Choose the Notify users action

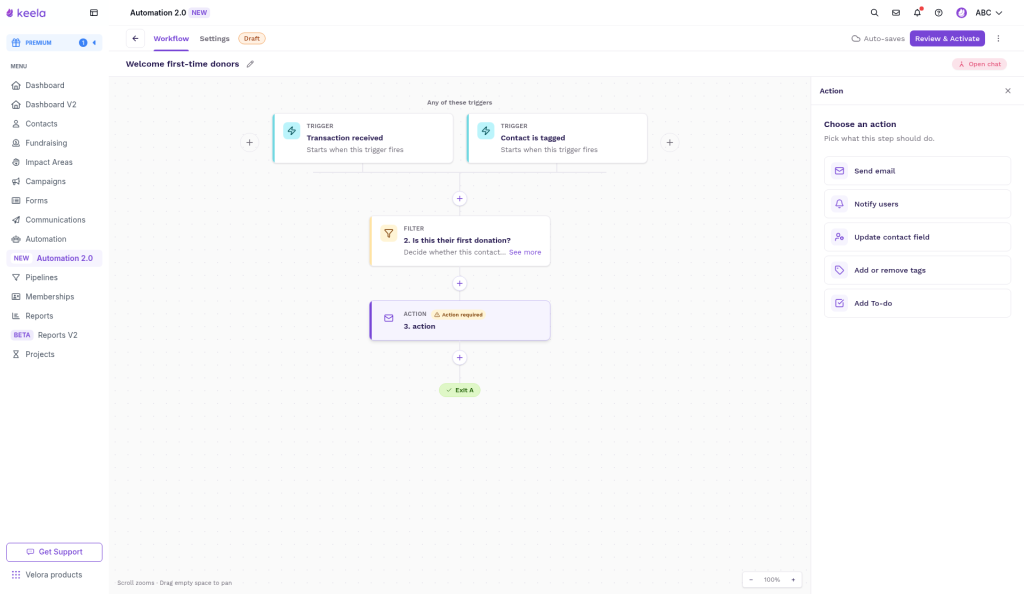click(917, 204)
